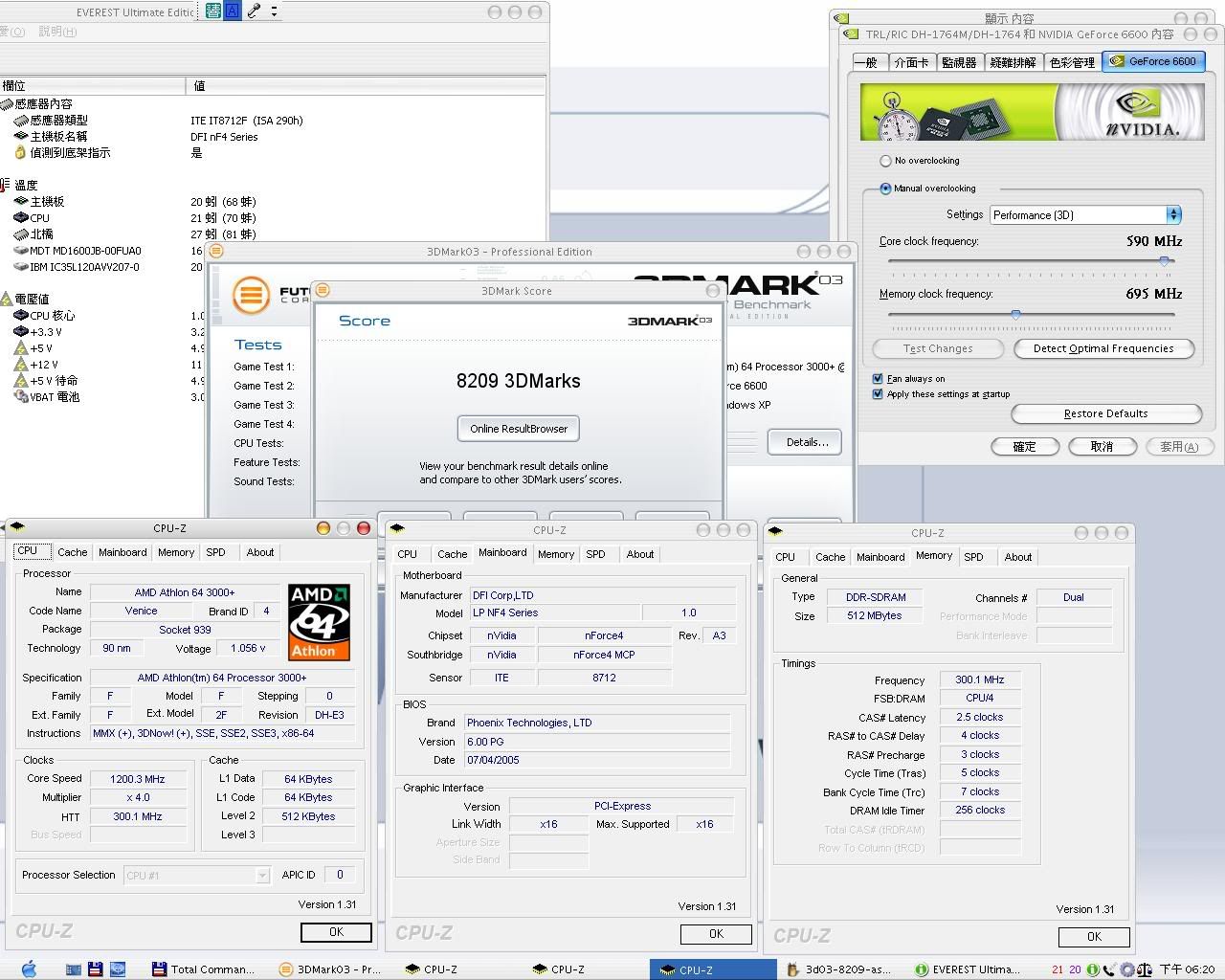Click the thermometer icon beside 溫度 heading
The image size is (1225, 980).
pyautogui.click(x=7, y=185)
